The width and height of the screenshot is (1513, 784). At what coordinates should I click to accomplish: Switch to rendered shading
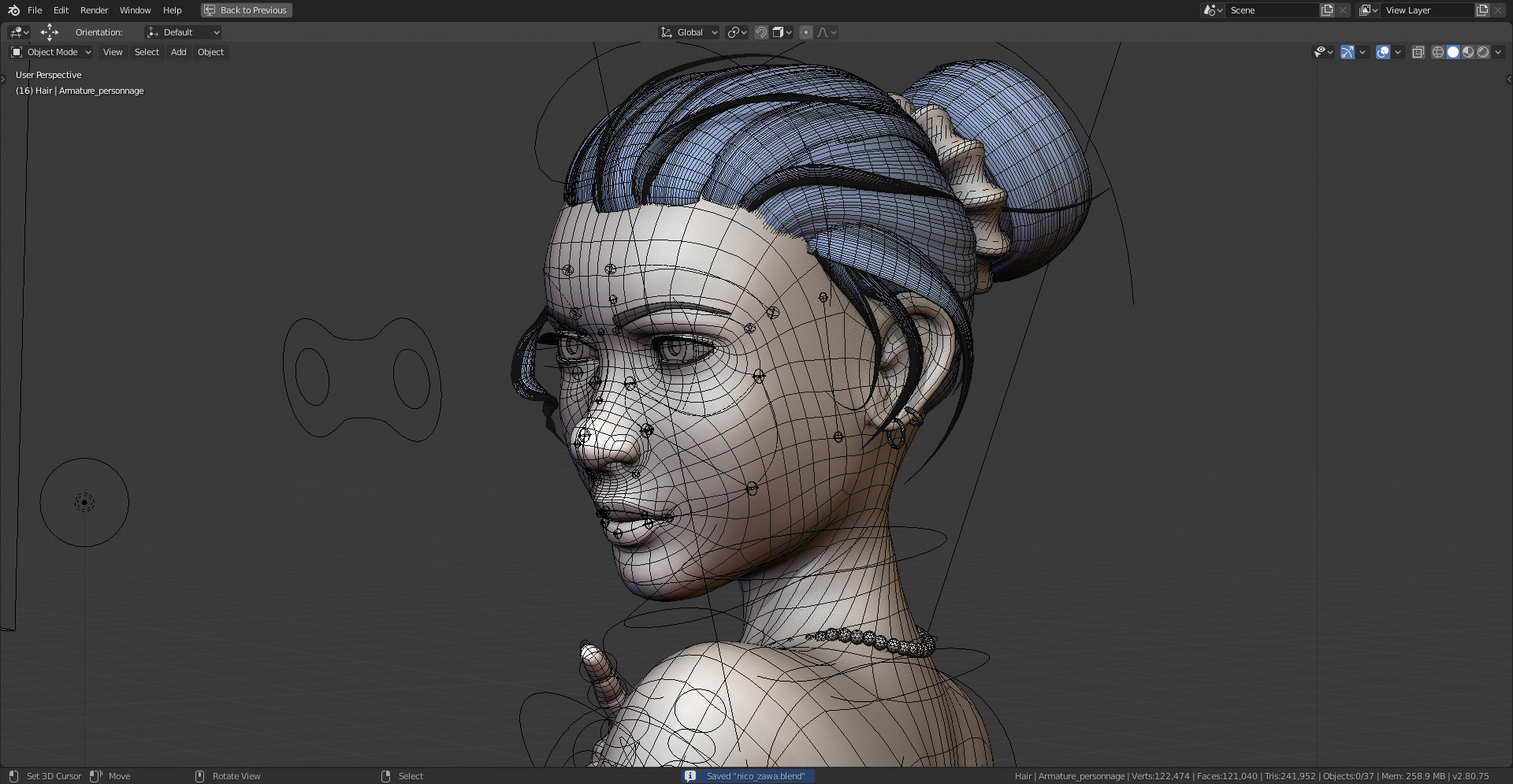[x=1483, y=52]
